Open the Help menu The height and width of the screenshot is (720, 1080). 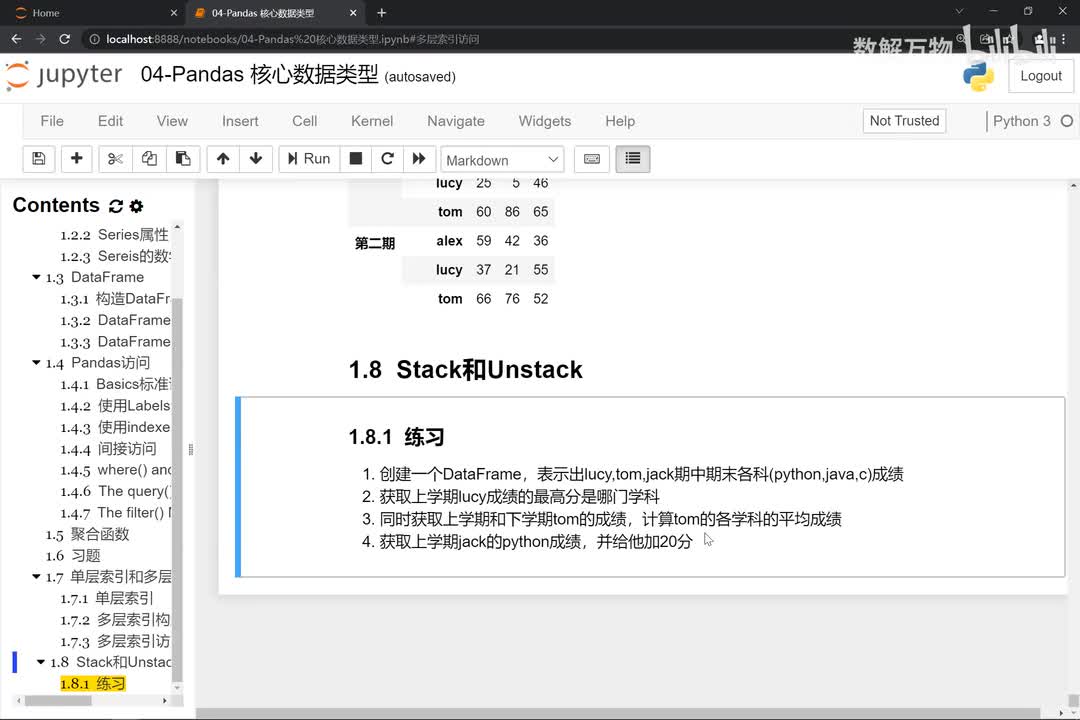coord(620,121)
